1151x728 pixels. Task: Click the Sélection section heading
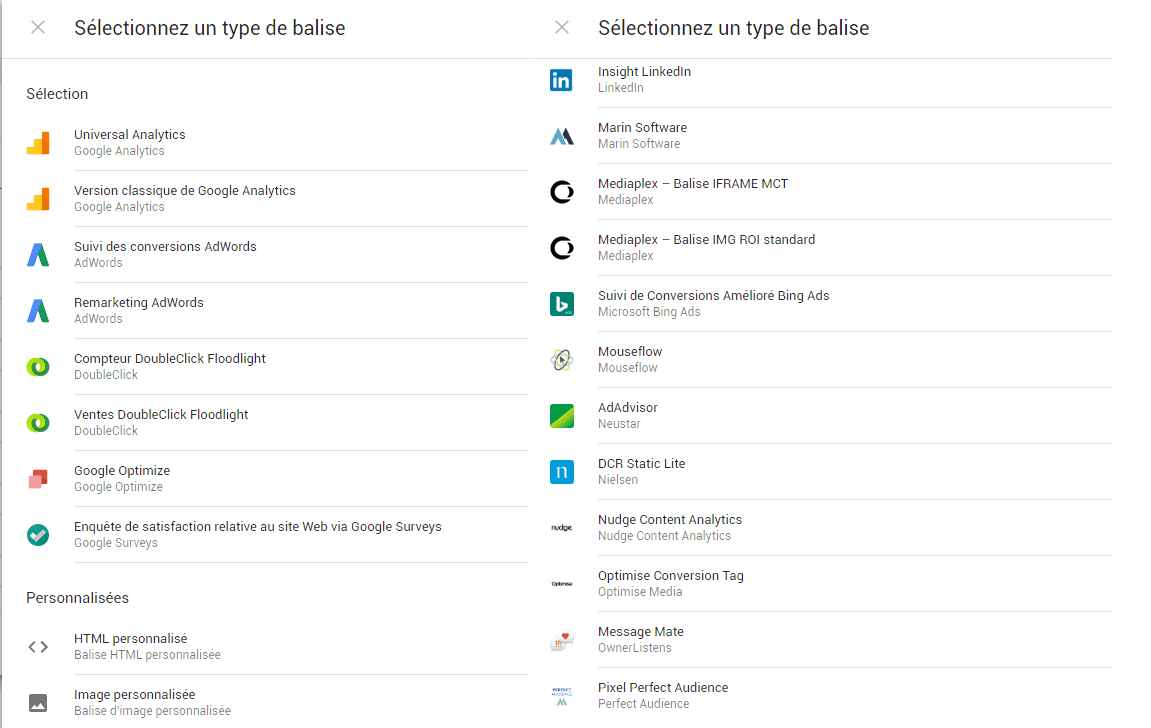pyautogui.click(x=57, y=94)
